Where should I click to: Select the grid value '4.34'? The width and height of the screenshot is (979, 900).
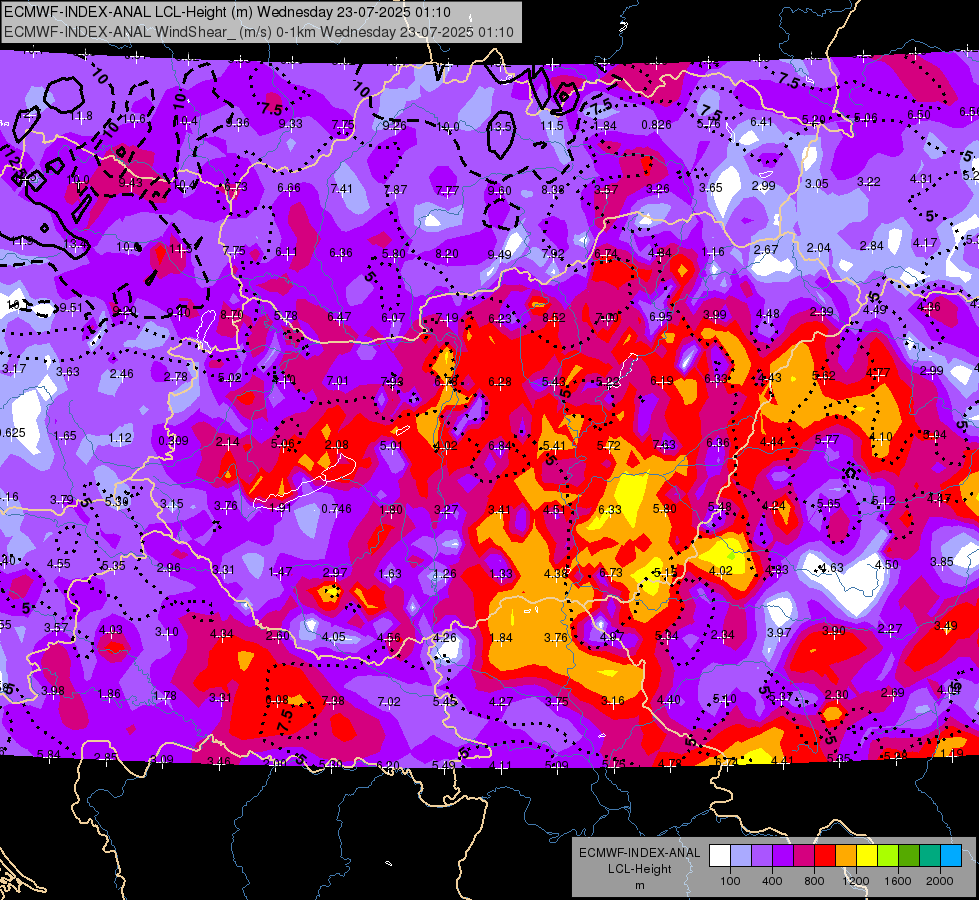pyautogui.click(x=221, y=634)
